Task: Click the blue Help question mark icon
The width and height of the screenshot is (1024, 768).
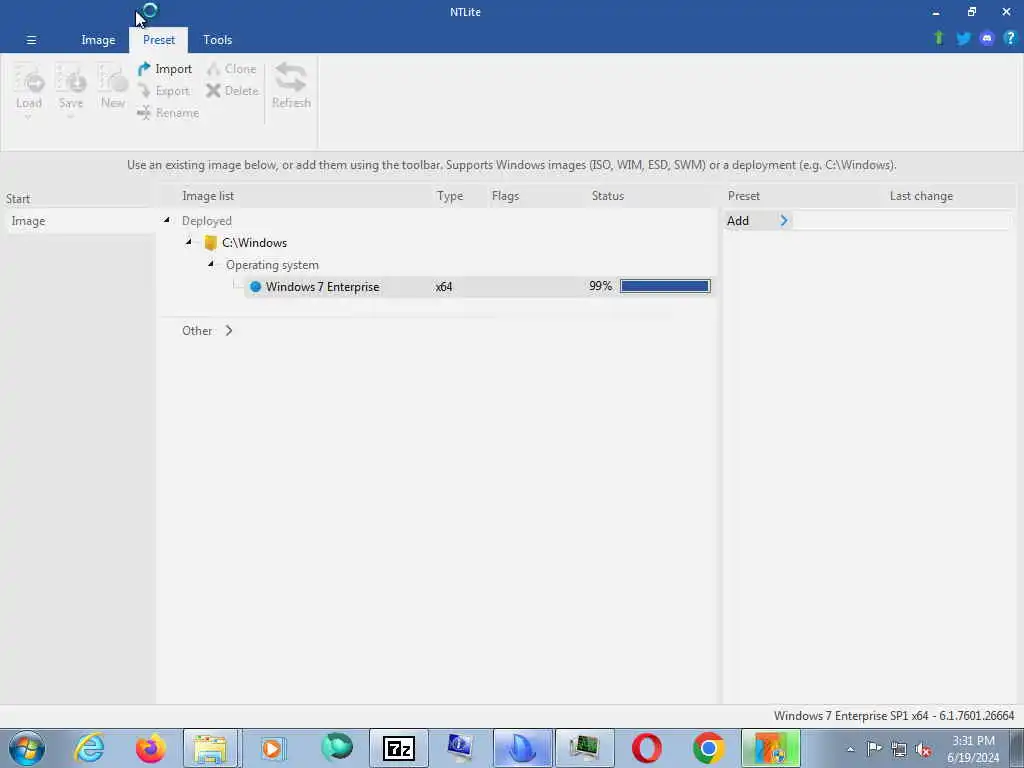Action: click(1010, 38)
